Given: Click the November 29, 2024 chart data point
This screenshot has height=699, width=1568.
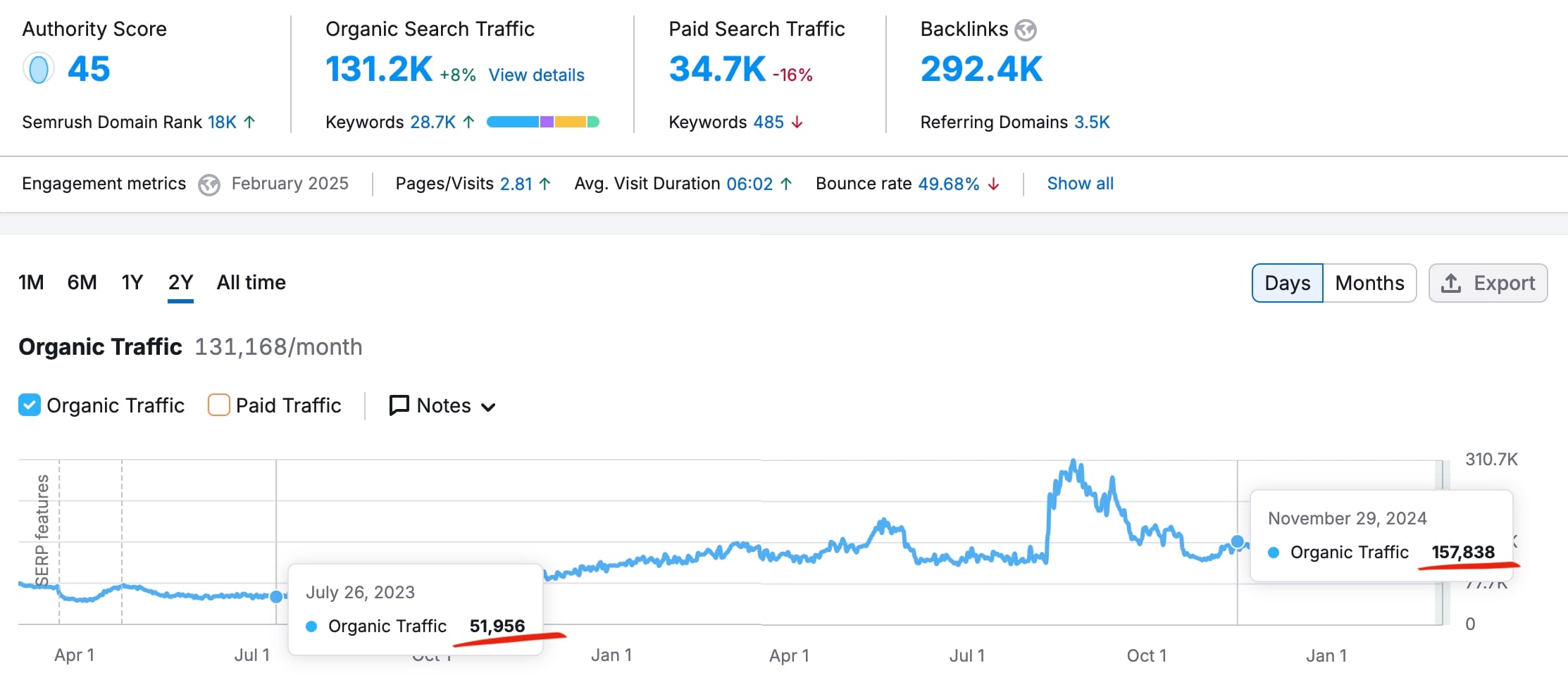Looking at the screenshot, I should [x=1237, y=541].
